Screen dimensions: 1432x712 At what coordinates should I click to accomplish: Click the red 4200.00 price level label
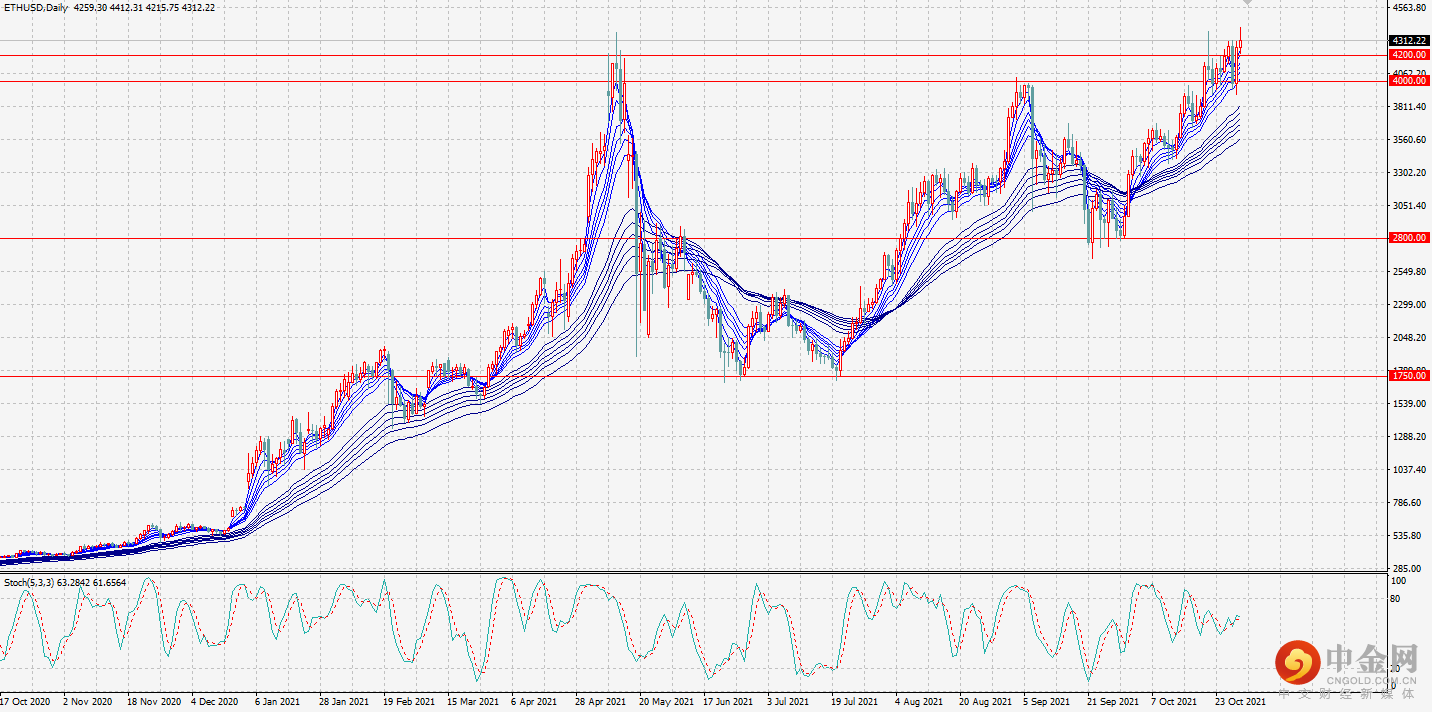pos(1408,55)
